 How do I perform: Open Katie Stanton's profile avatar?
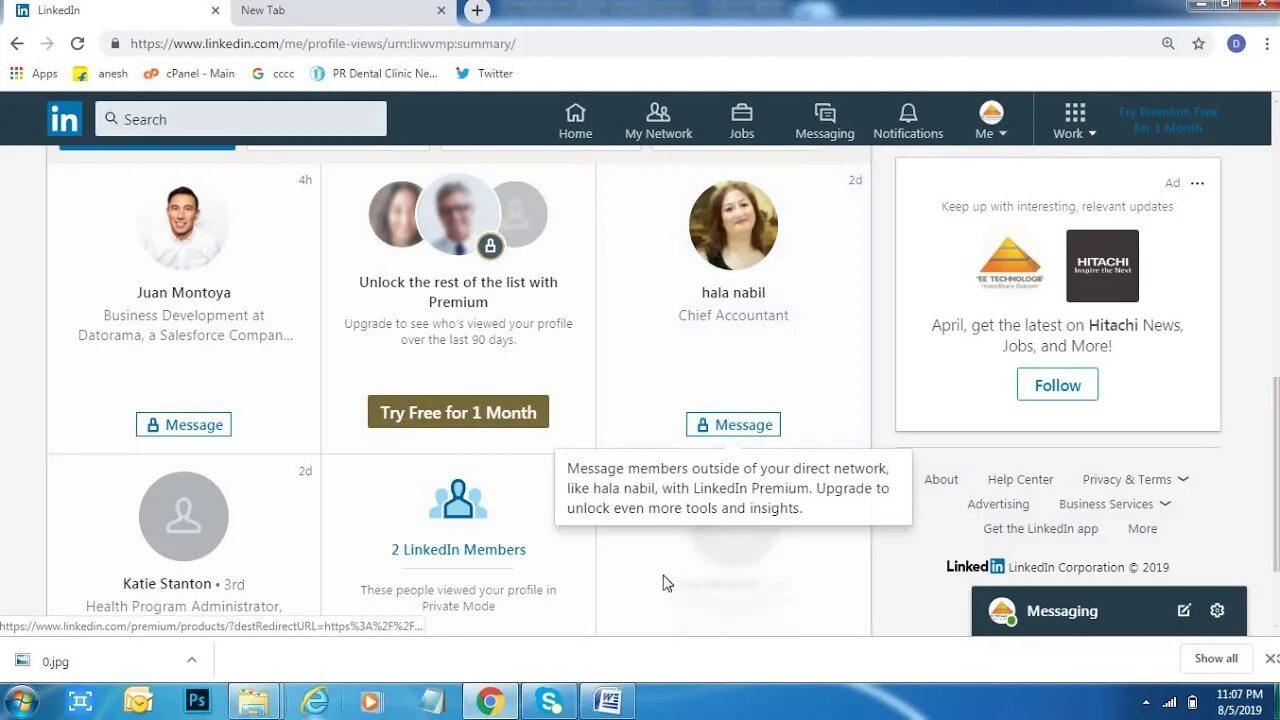[x=184, y=516]
